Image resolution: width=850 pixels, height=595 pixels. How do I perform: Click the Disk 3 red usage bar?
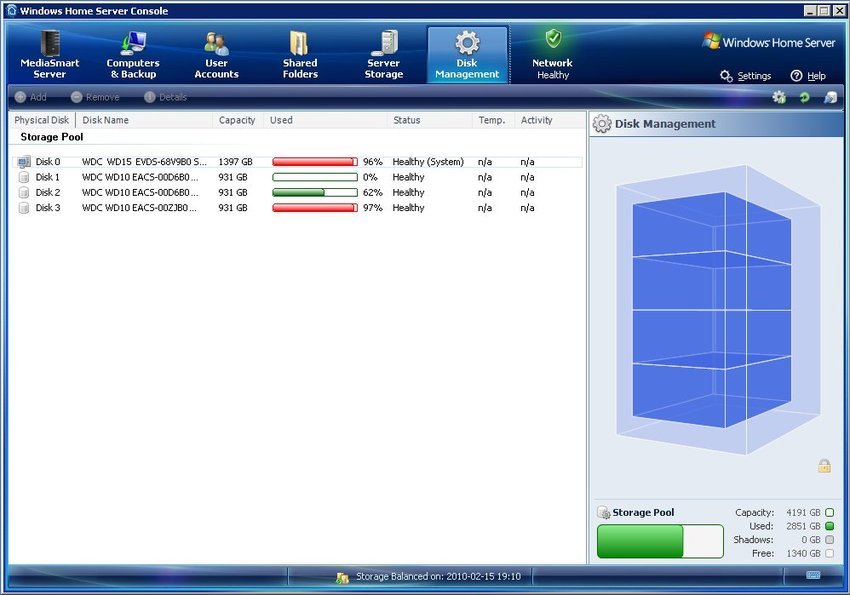tap(315, 208)
